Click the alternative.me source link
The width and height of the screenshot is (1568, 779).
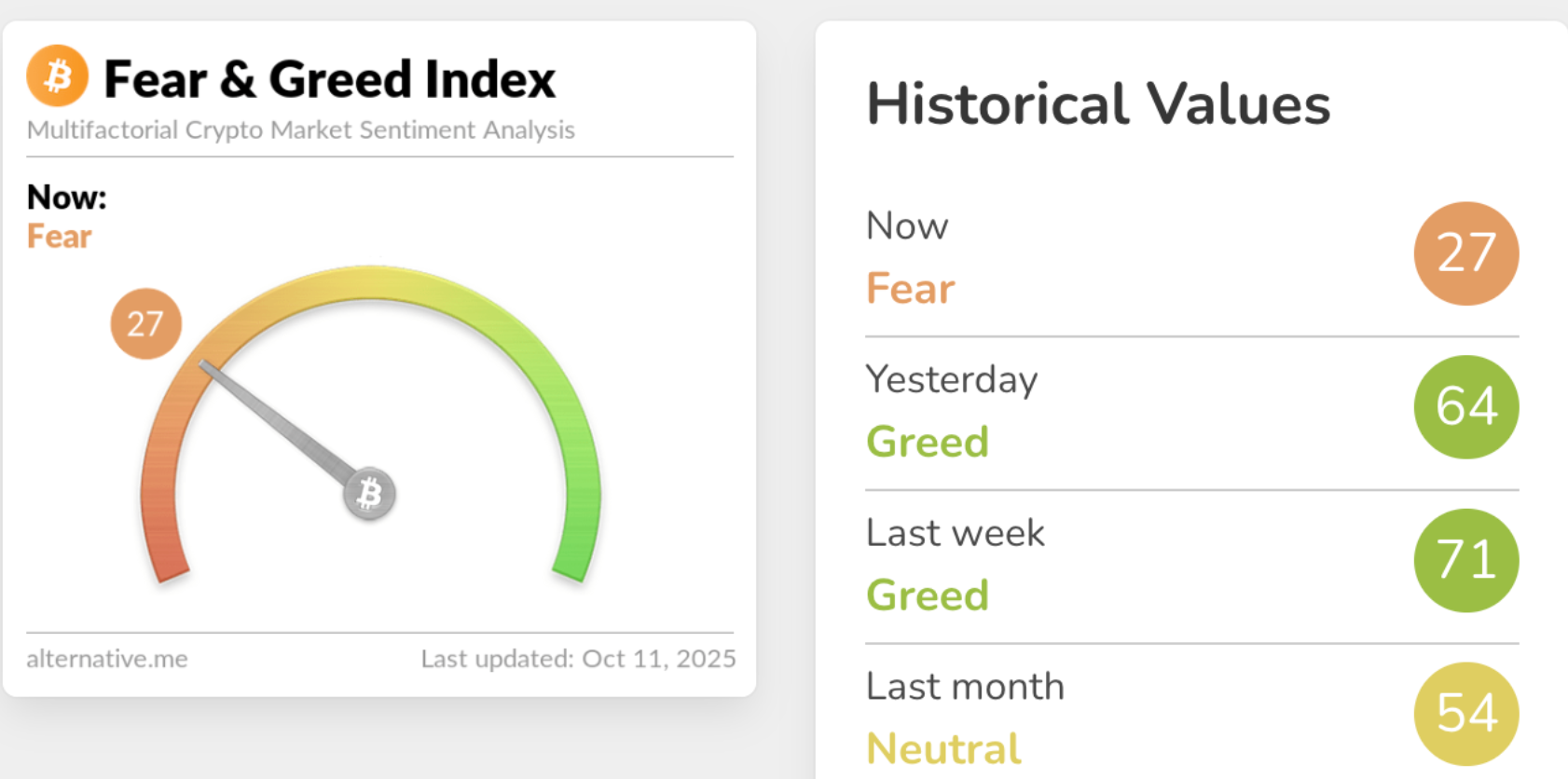(x=107, y=659)
